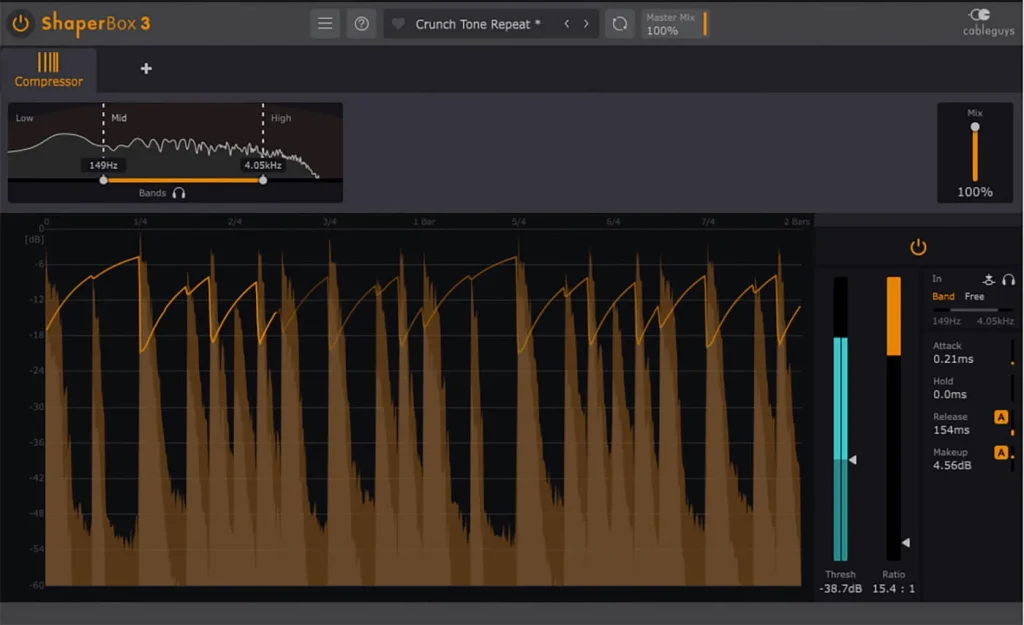Click the Makeup 4.56dB value

(x=952, y=465)
